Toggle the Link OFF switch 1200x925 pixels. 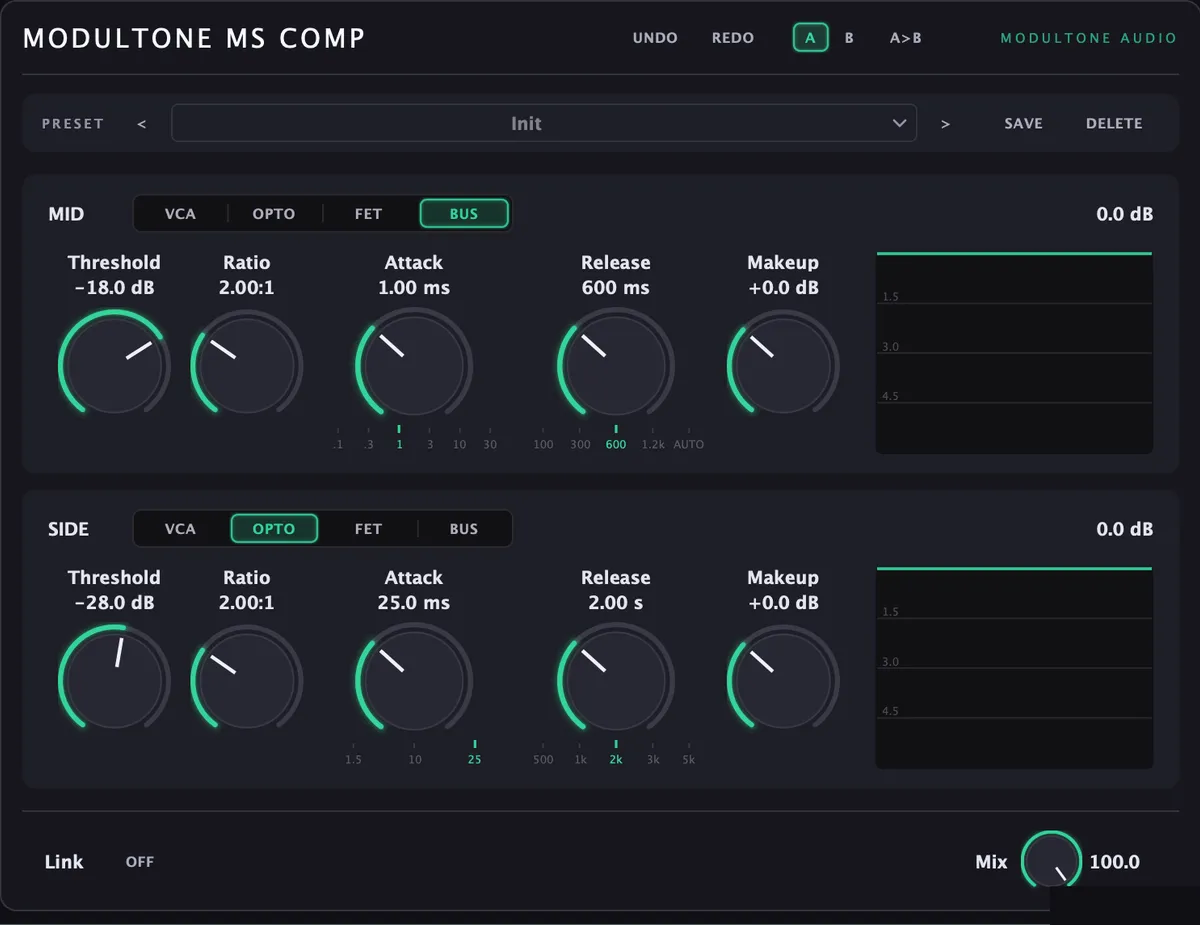click(x=140, y=862)
